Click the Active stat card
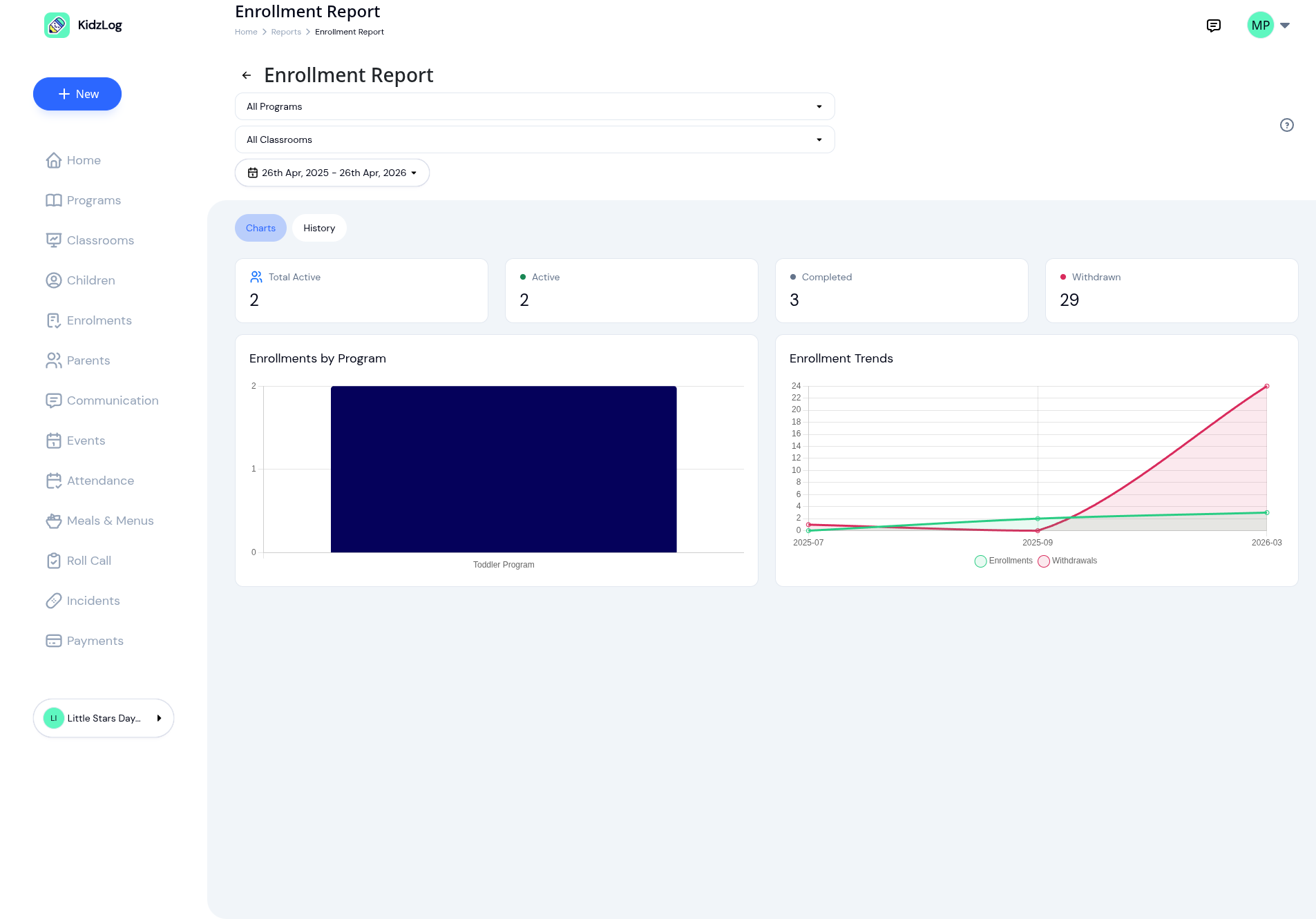The height and width of the screenshot is (919, 1316). tap(631, 291)
